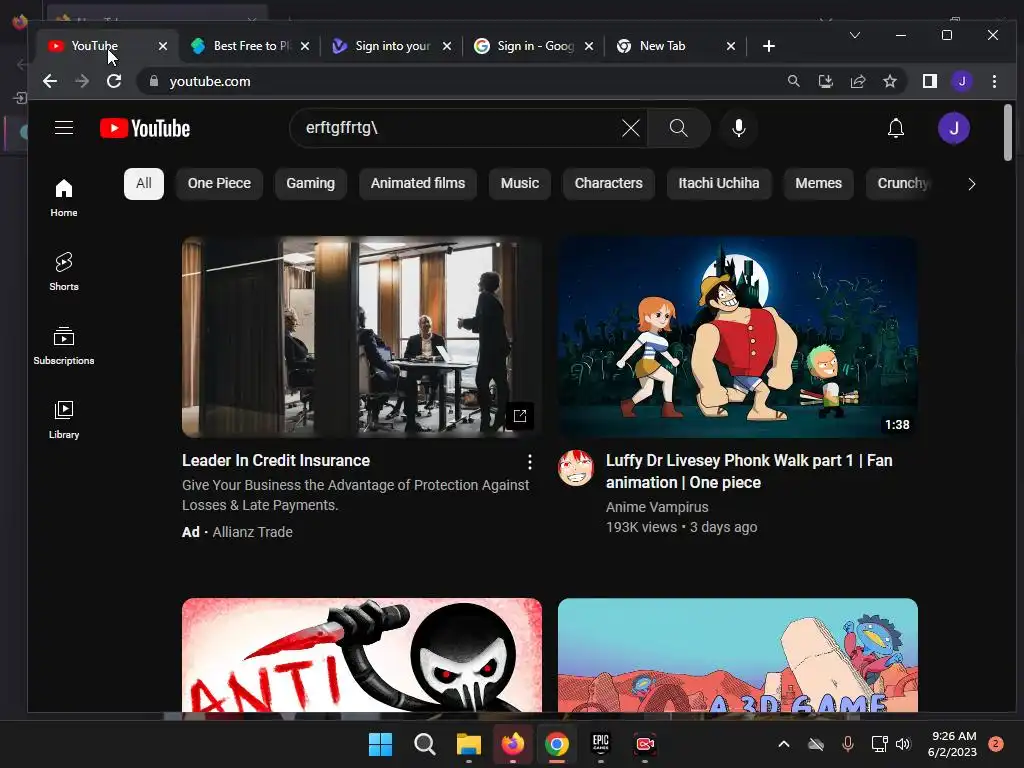1024x768 pixels.
Task: Open the notifications bell
Action: click(x=896, y=128)
